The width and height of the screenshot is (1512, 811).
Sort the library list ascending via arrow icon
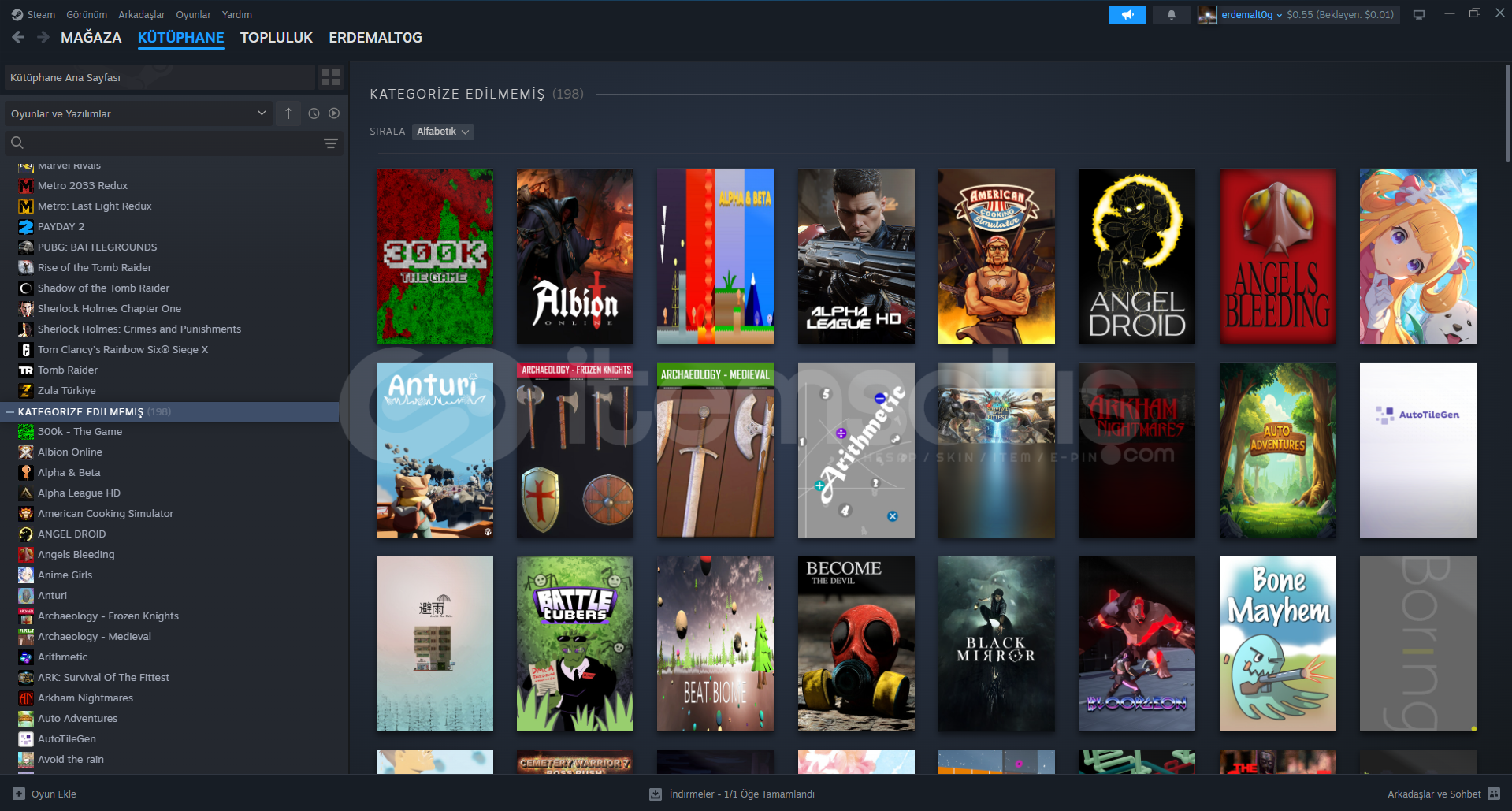[x=288, y=113]
